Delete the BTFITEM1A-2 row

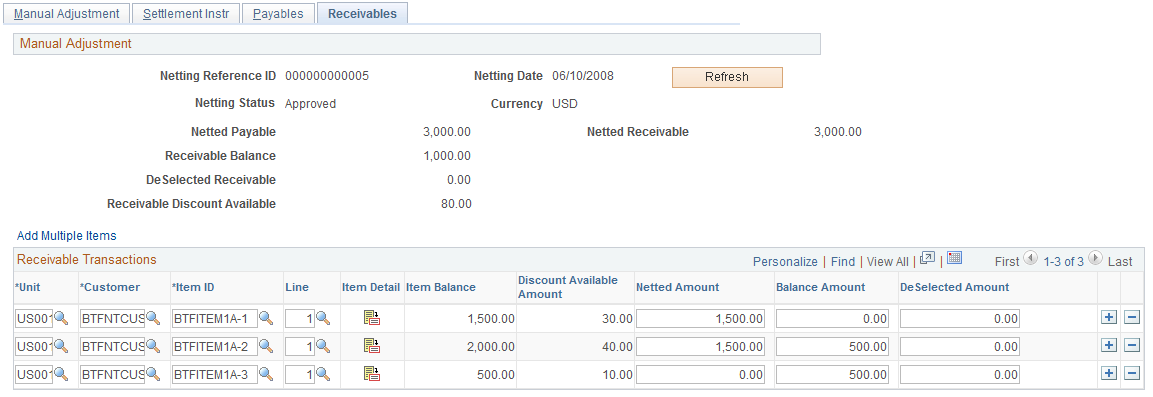(x=1132, y=346)
